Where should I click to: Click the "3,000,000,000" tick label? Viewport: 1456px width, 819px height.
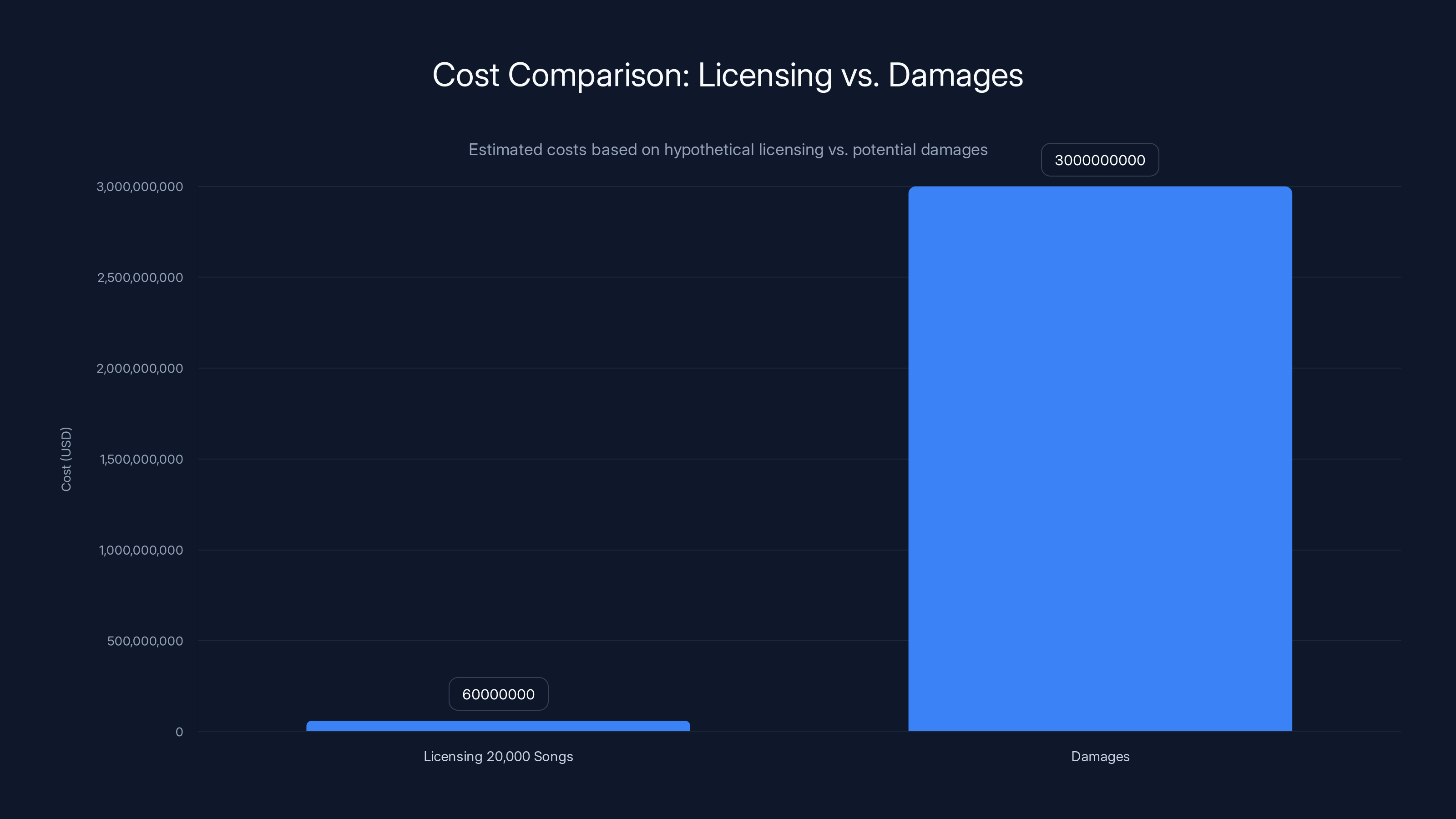point(140,187)
